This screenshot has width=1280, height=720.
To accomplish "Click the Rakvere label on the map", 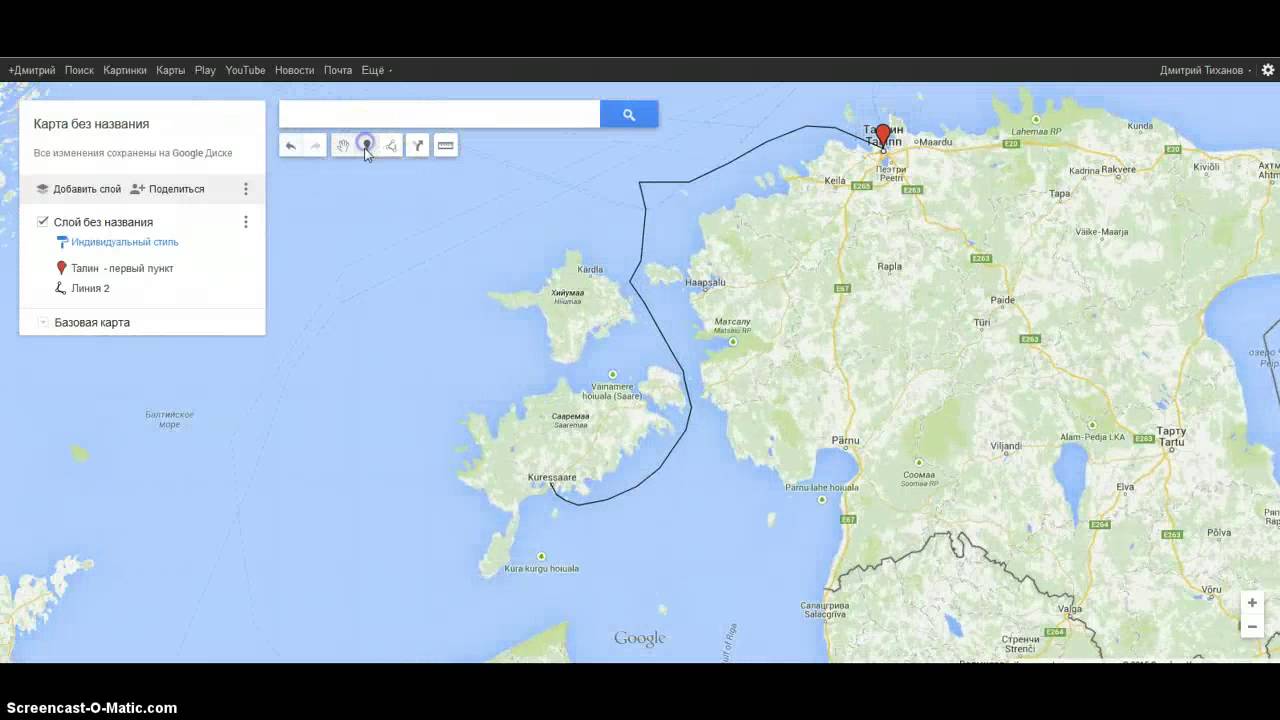I will [x=1117, y=170].
